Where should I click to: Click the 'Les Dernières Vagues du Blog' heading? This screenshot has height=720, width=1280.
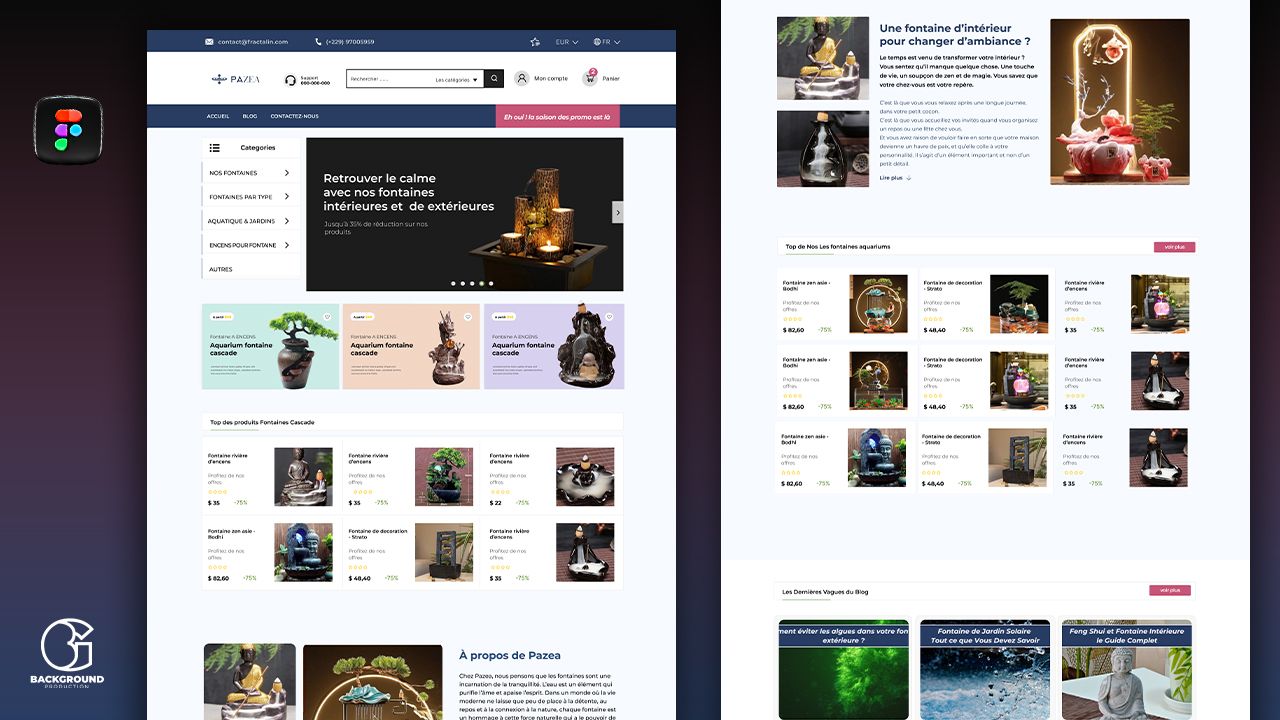[825, 592]
